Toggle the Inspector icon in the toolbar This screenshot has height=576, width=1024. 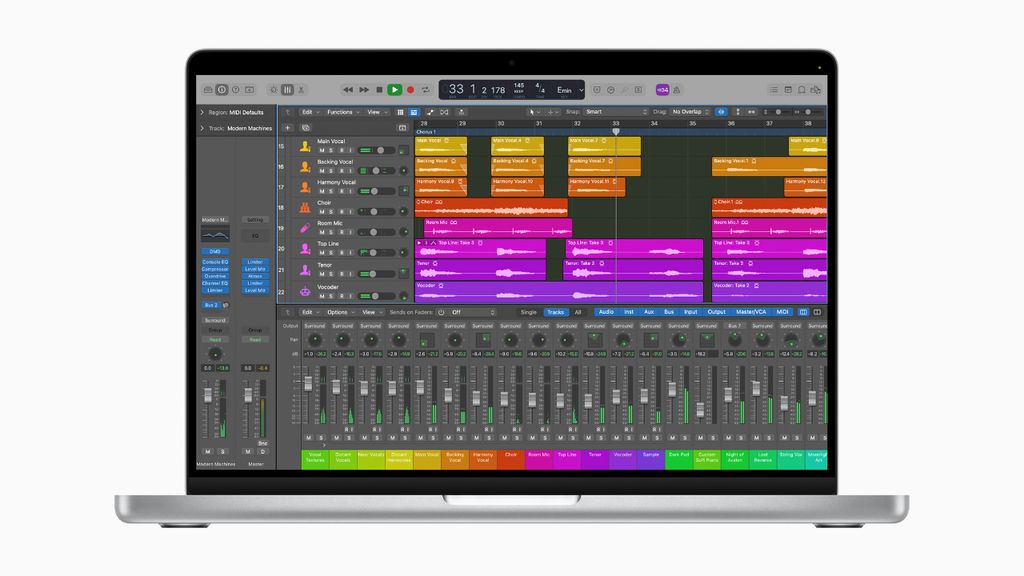[x=223, y=89]
